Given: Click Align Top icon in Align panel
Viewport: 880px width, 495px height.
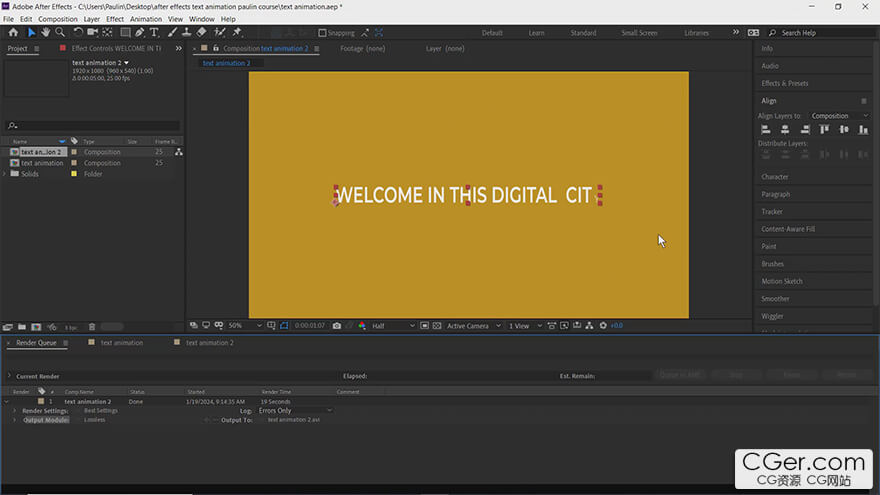Looking at the screenshot, I should [x=824, y=130].
